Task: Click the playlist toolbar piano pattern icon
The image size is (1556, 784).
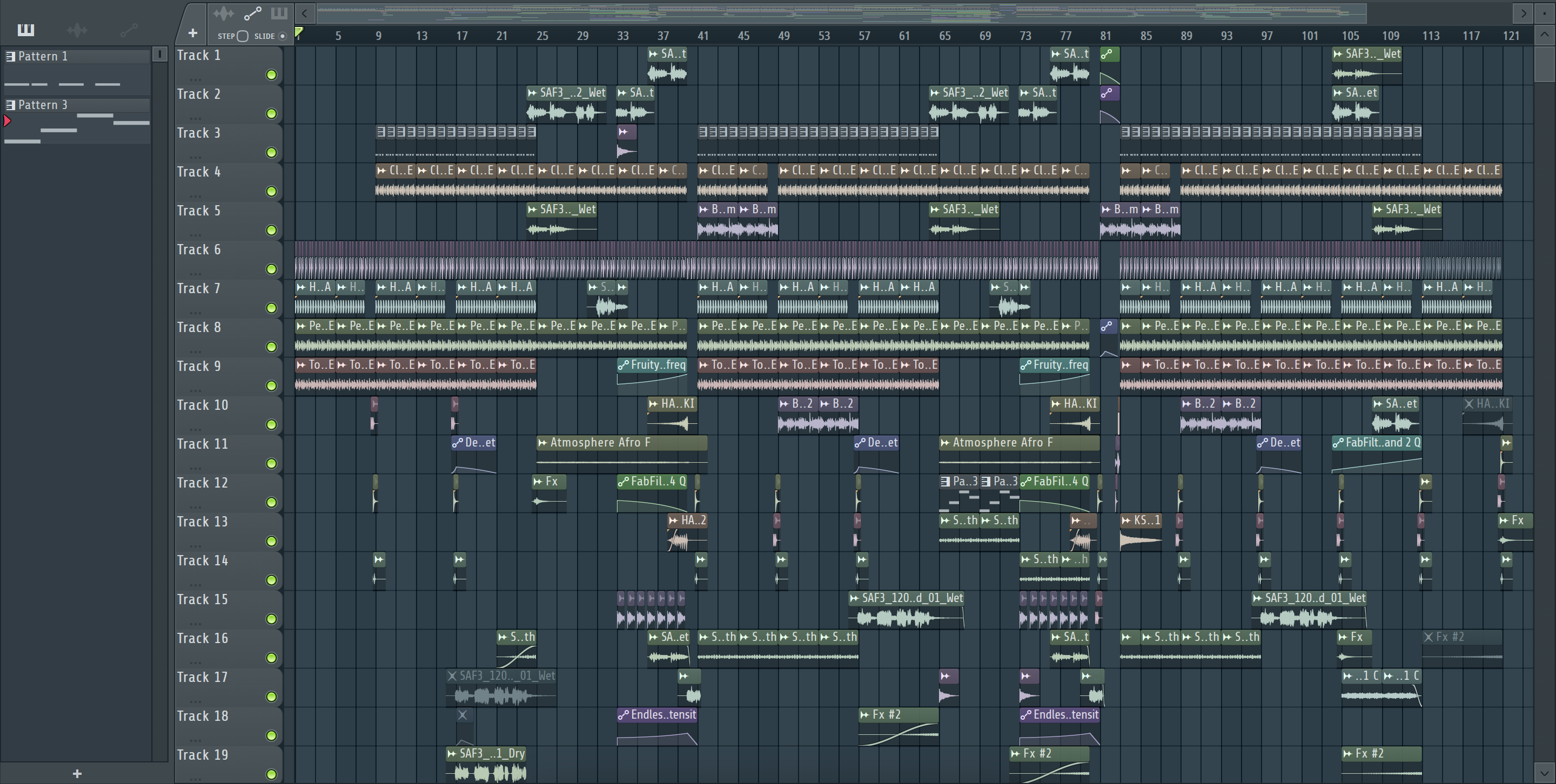Action: pyautogui.click(x=279, y=12)
